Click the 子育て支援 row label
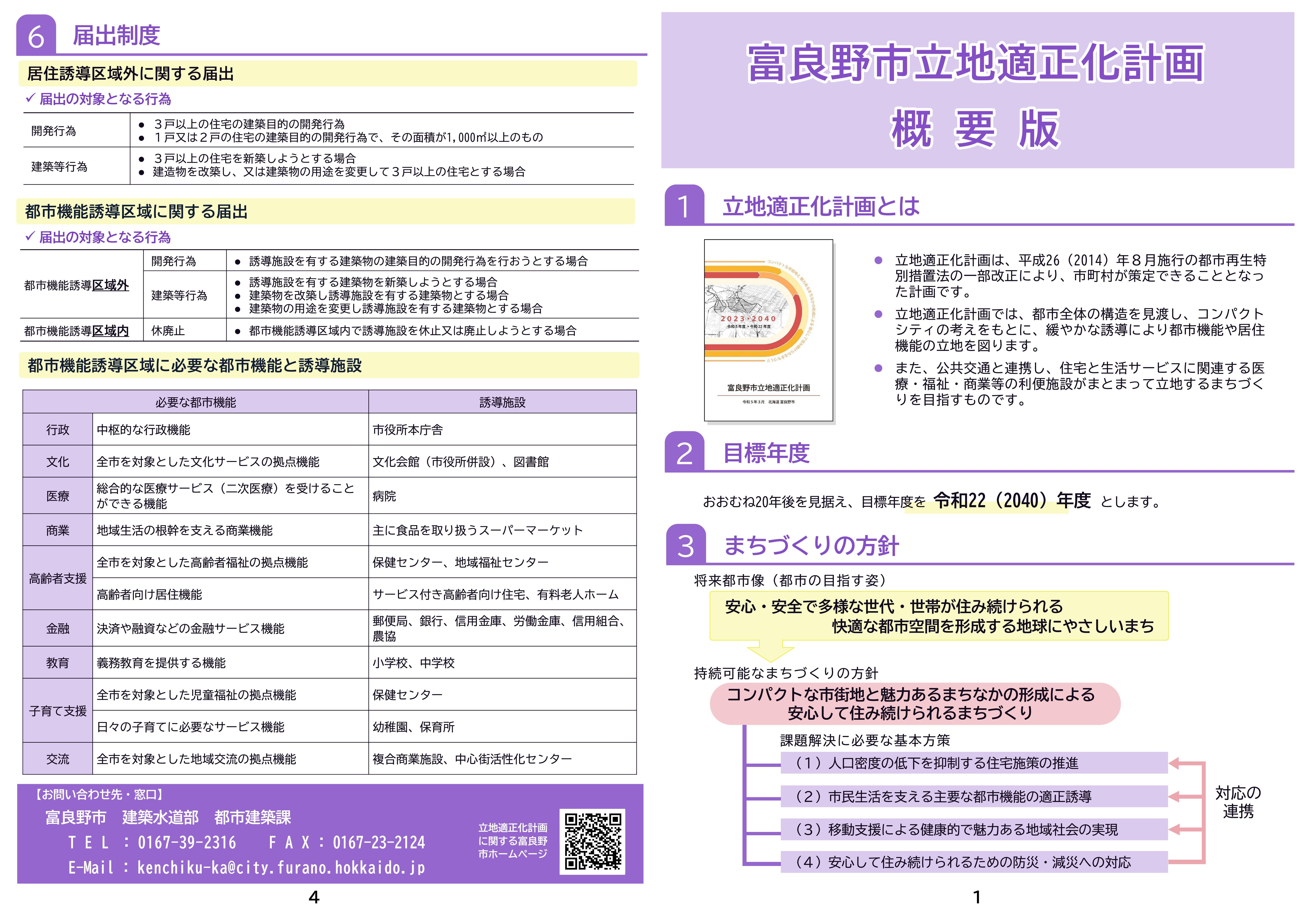This screenshot has height=924, width=1308. click(58, 710)
